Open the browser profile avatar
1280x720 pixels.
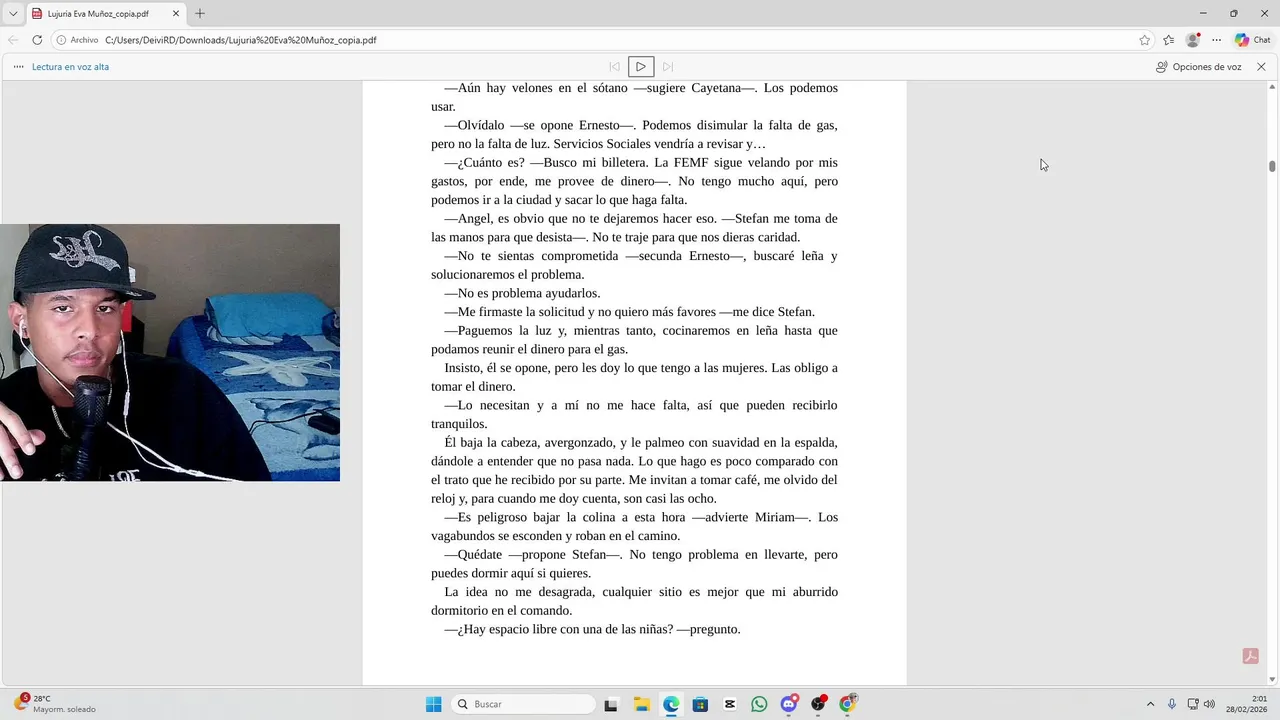1192,40
